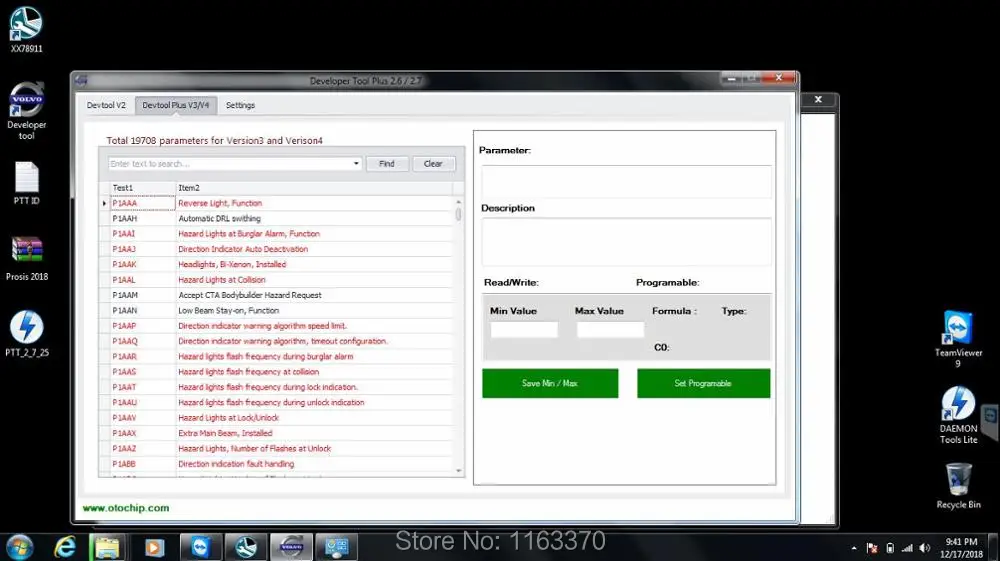Show hidden system tray icons arrow
This screenshot has height=561, width=1000.
coord(853,548)
